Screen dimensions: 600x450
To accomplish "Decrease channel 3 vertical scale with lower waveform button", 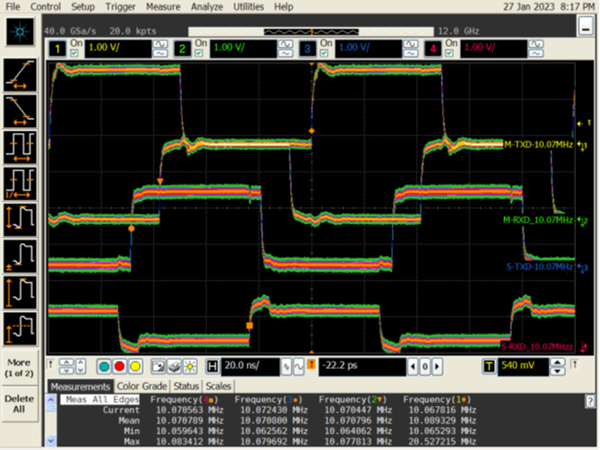I will coord(411,54).
